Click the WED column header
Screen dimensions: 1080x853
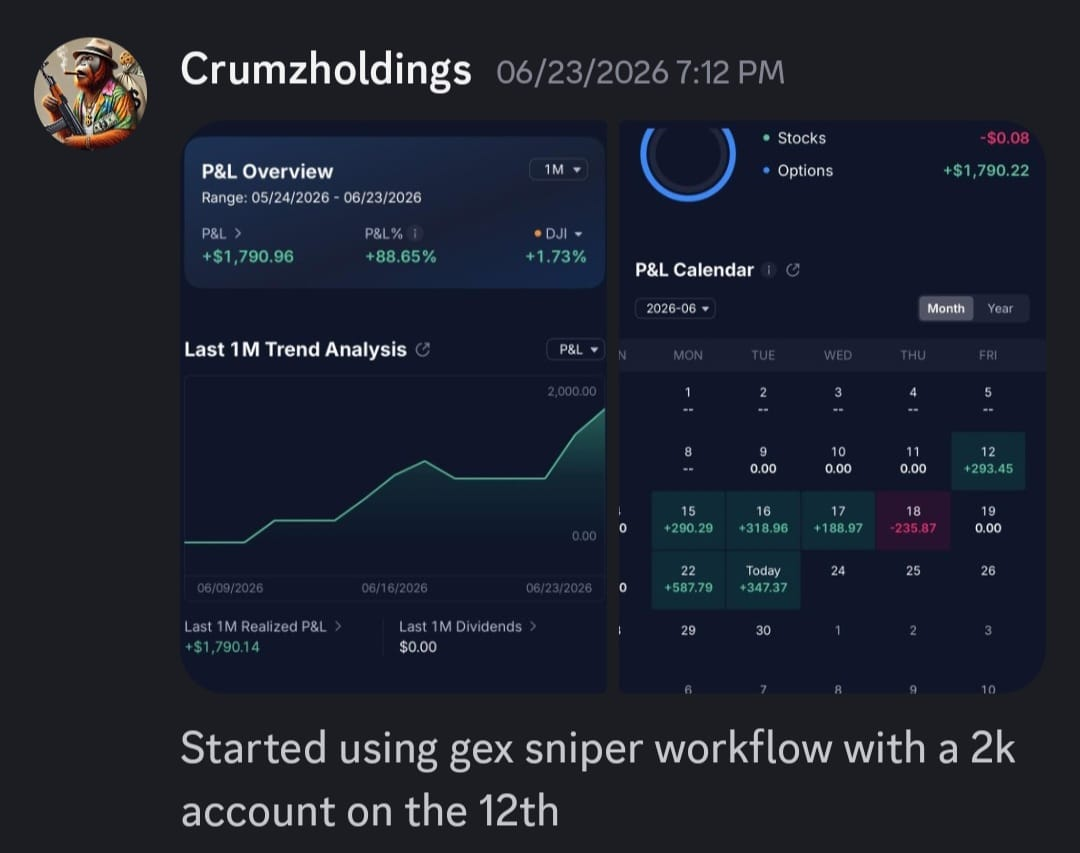(x=838, y=355)
